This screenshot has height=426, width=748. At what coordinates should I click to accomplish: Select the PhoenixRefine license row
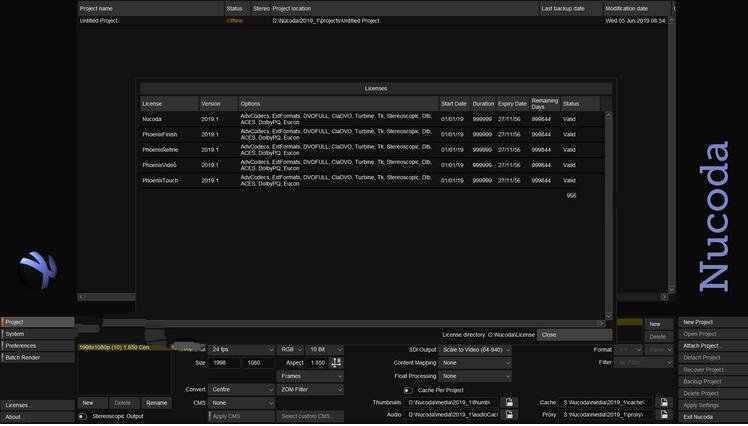372,150
